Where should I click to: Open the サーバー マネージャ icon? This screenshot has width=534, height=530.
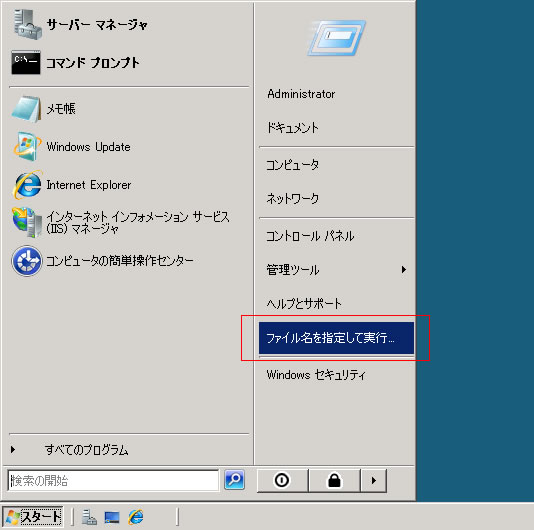(x=28, y=24)
